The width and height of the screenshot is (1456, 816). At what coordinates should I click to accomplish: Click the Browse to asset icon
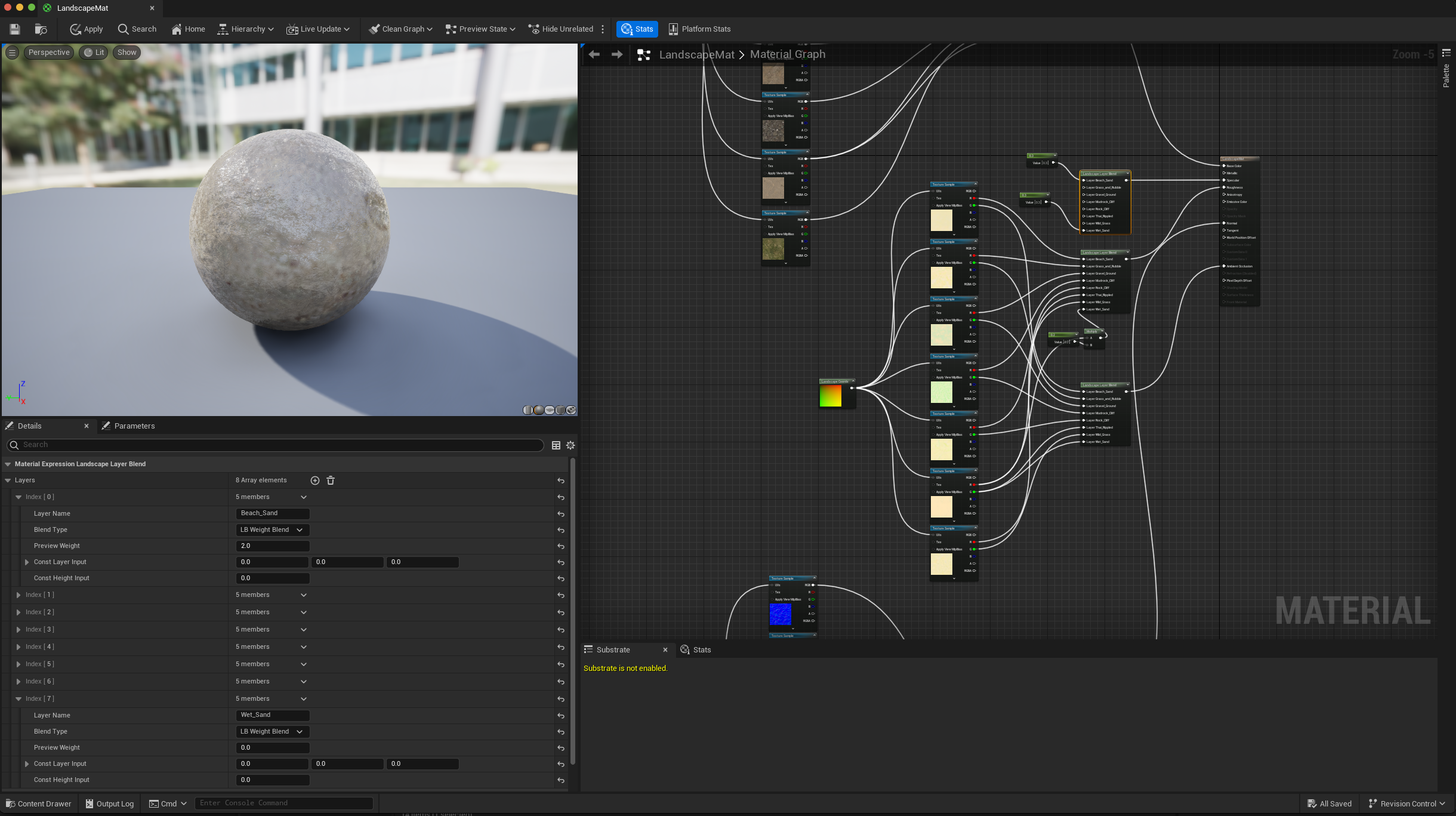tap(41, 29)
